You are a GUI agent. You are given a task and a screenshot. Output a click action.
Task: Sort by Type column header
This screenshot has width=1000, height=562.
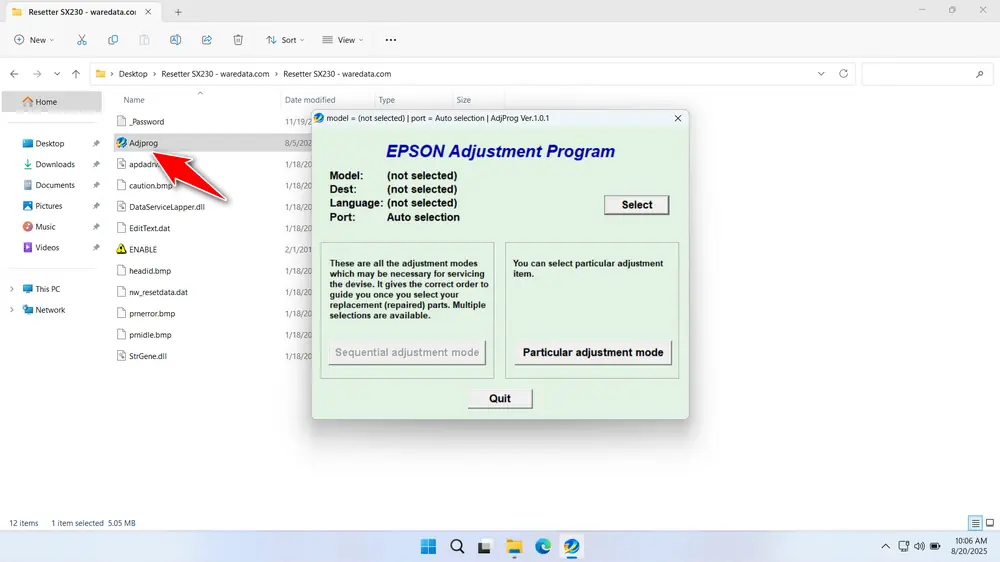[x=386, y=100]
